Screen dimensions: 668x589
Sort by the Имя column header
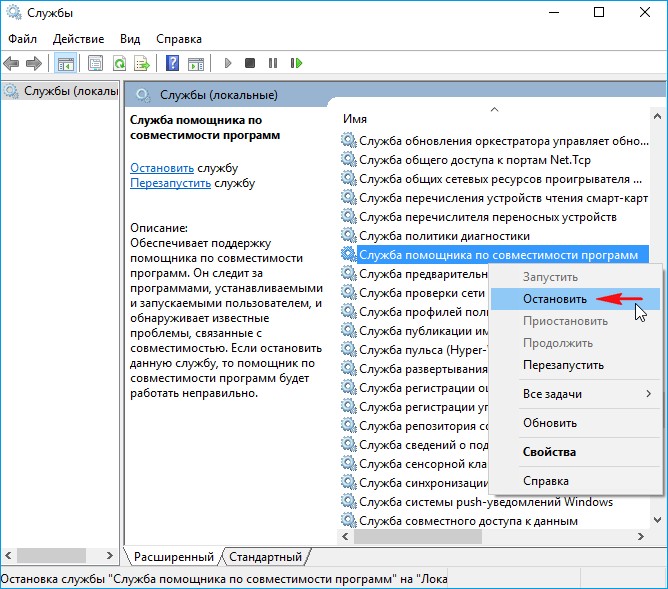pyautogui.click(x=355, y=118)
